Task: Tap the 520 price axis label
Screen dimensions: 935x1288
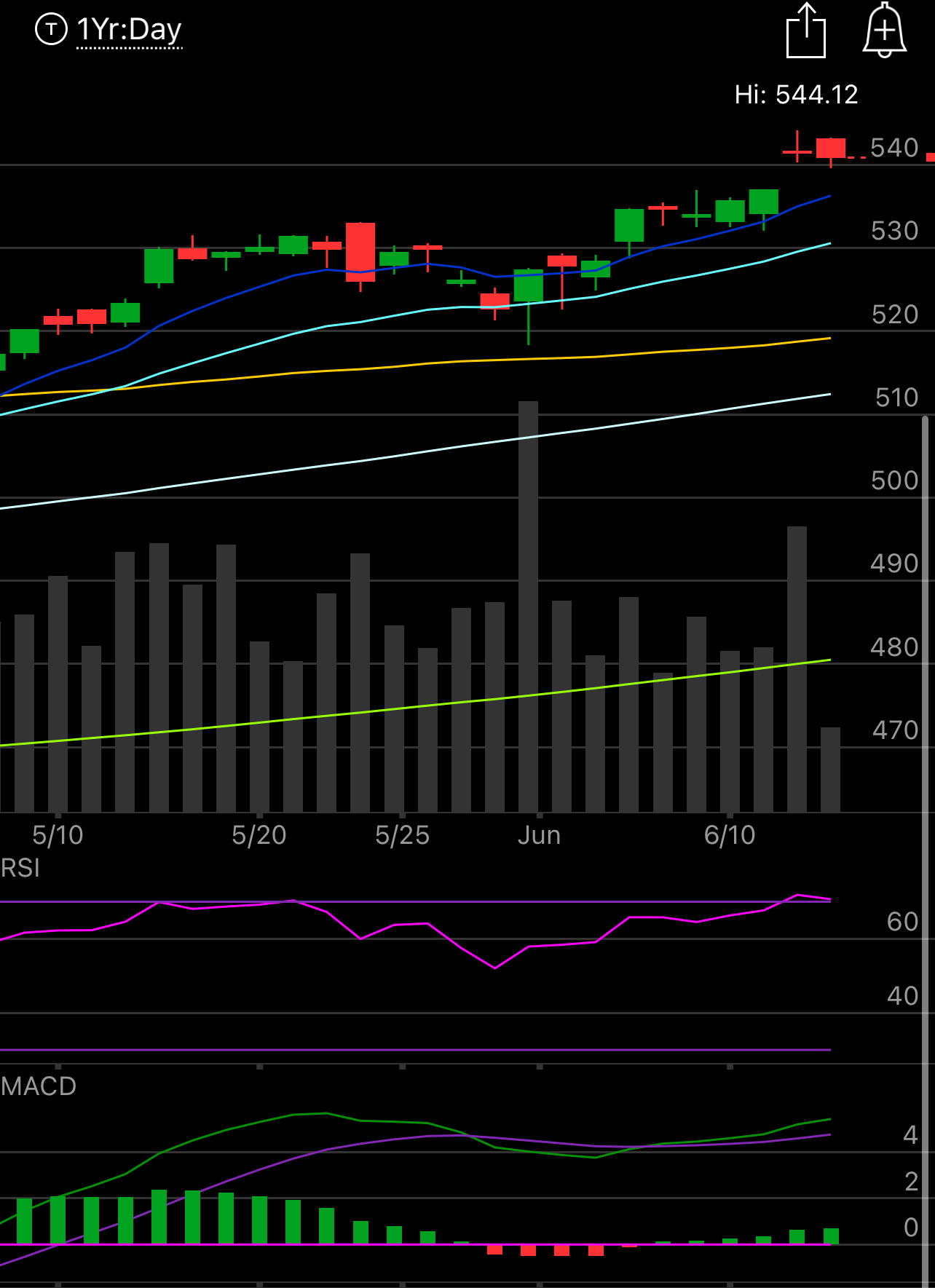Action: 895,315
